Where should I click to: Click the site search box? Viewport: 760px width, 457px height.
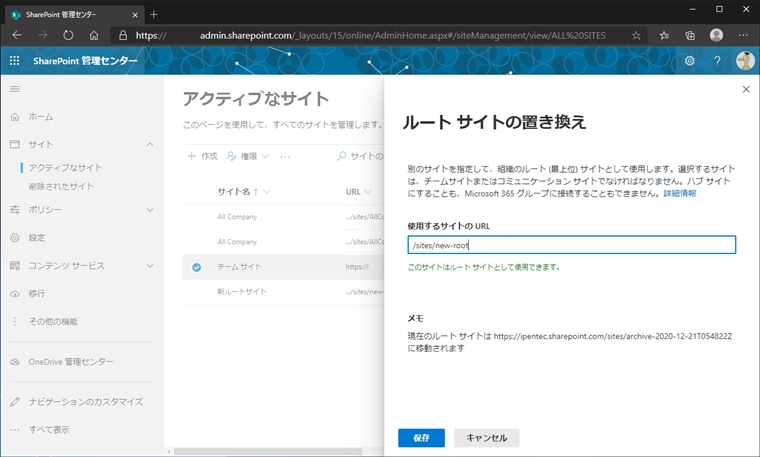360,156
